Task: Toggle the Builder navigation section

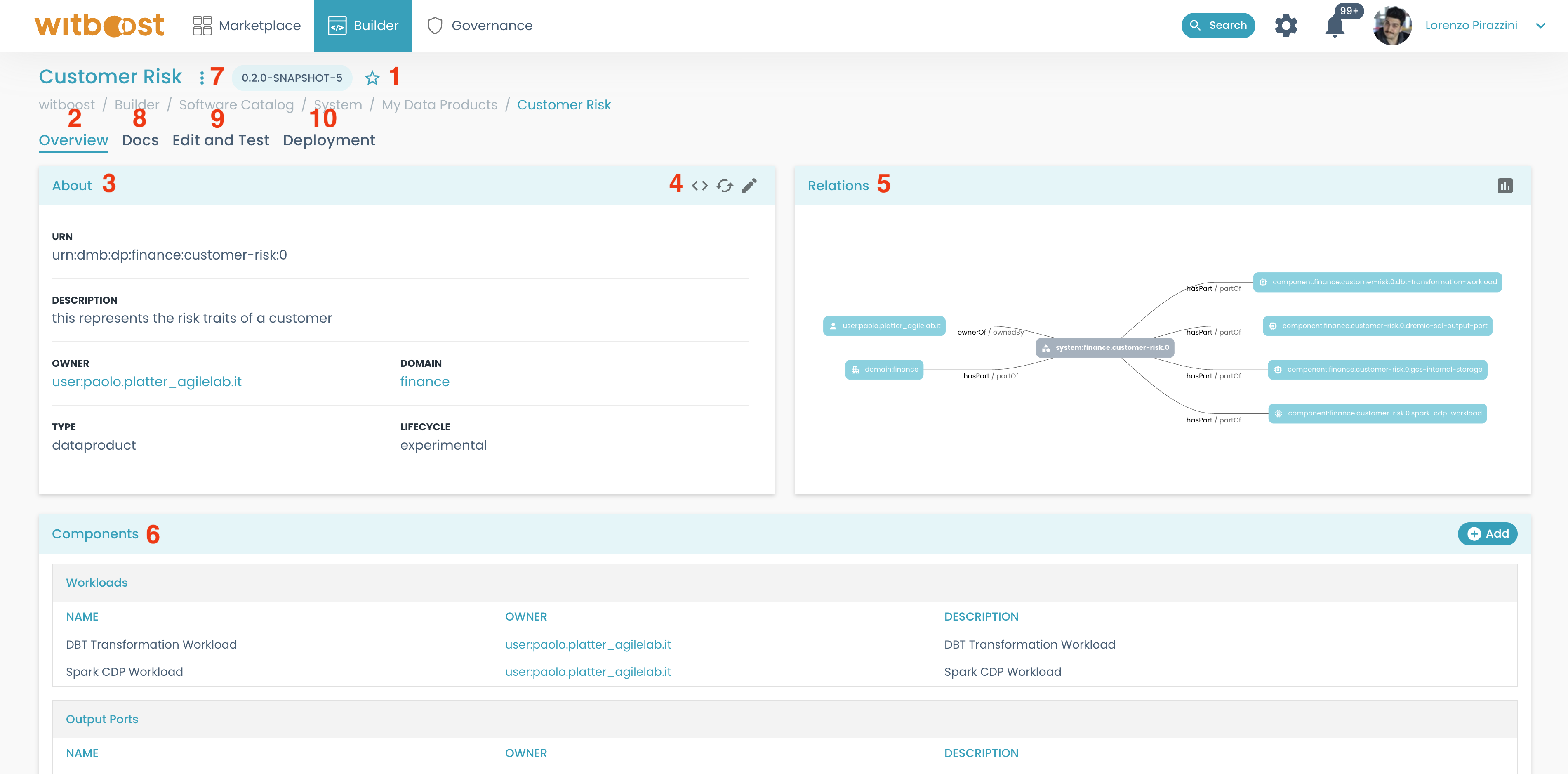Action: coord(363,25)
